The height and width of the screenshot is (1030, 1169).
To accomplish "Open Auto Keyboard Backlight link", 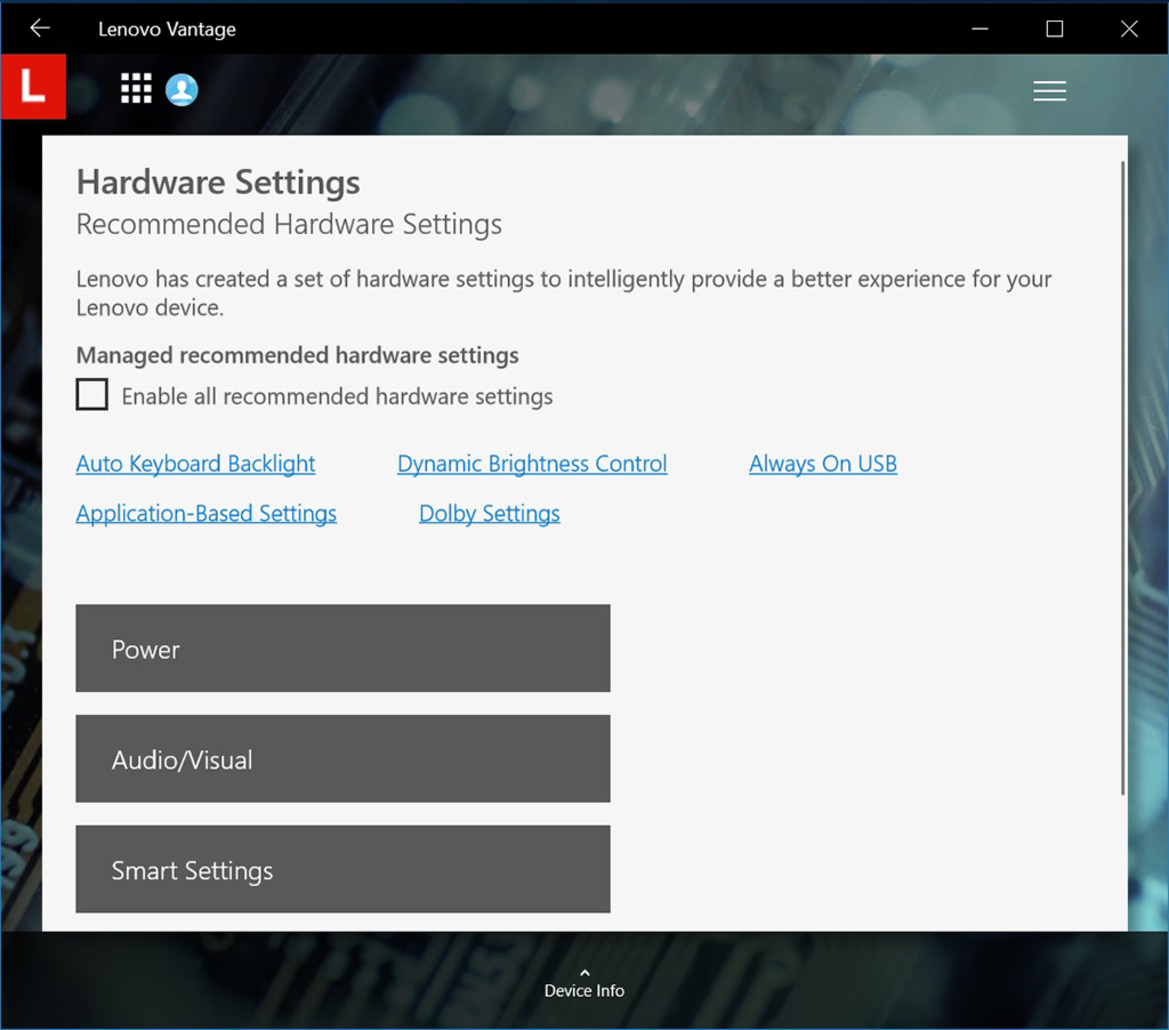I will pyautogui.click(x=195, y=464).
